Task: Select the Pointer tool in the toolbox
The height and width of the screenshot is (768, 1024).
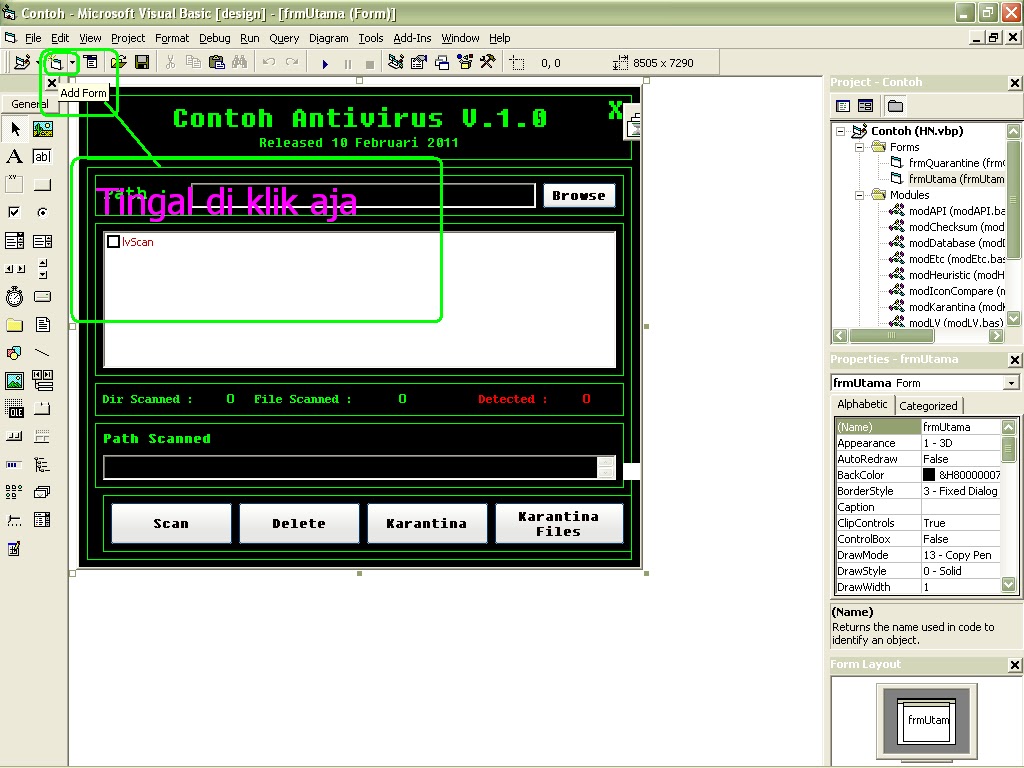Action: [15, 129]
